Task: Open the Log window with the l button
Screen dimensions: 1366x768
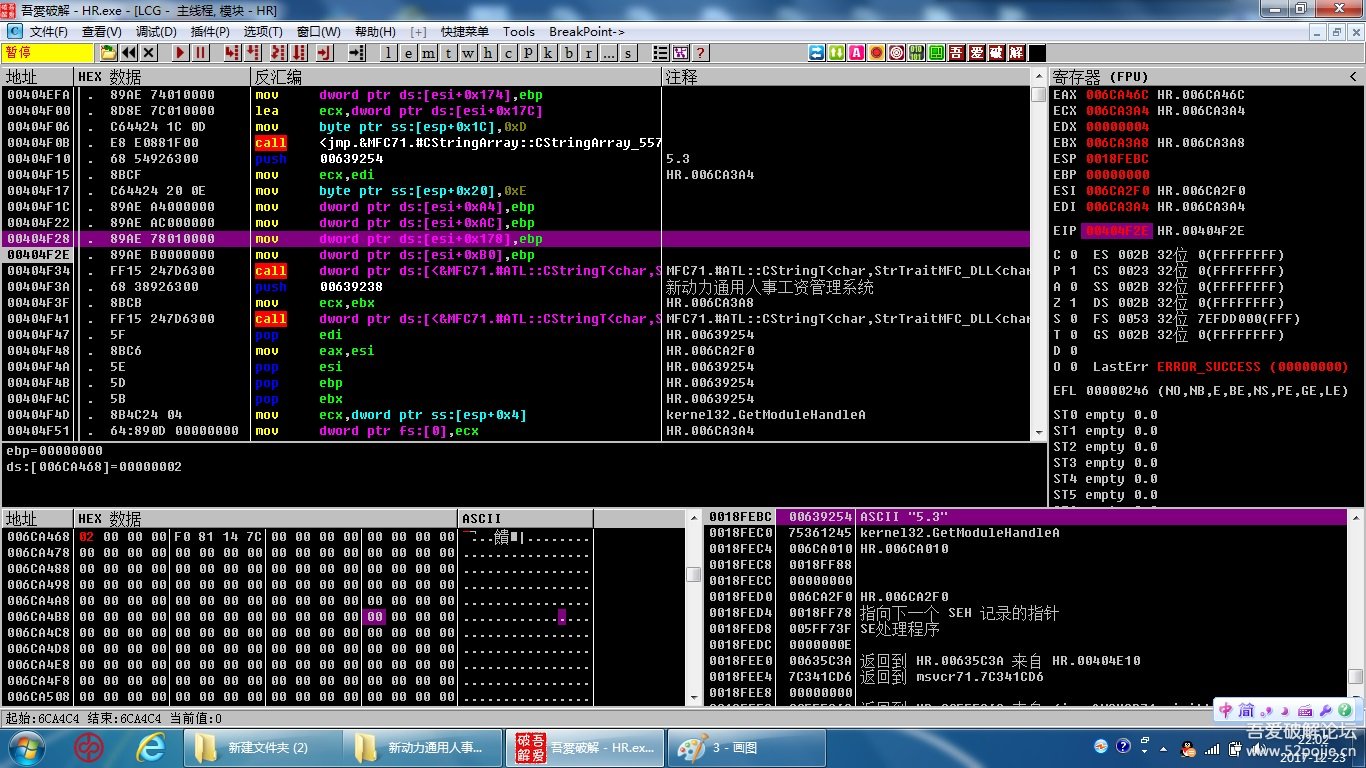Action: coord(389,53)
